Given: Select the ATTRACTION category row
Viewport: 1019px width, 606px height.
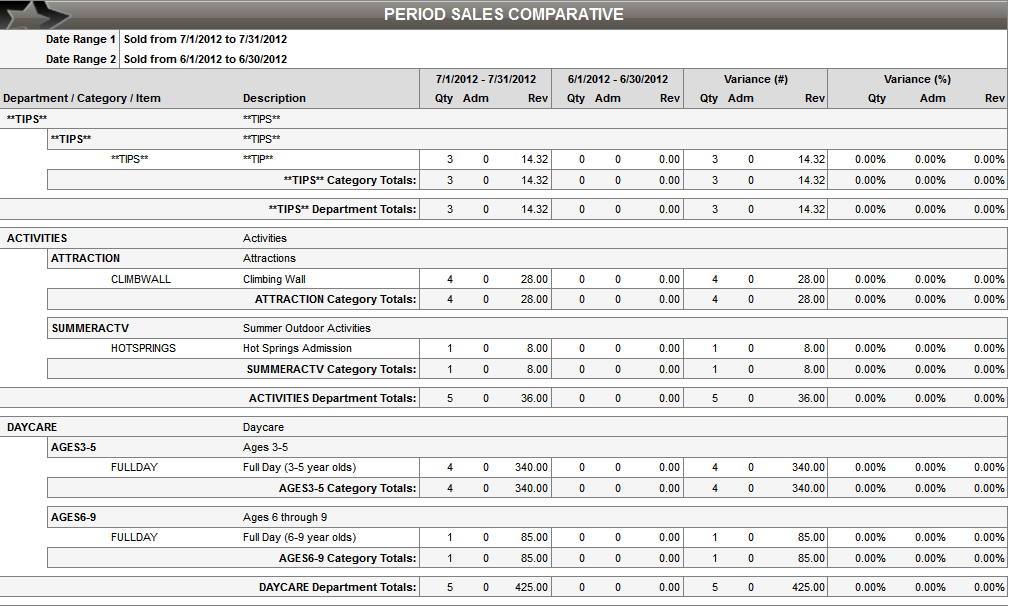Looking at the screenshot, I should pyautogui.click(x=85, y=258).
